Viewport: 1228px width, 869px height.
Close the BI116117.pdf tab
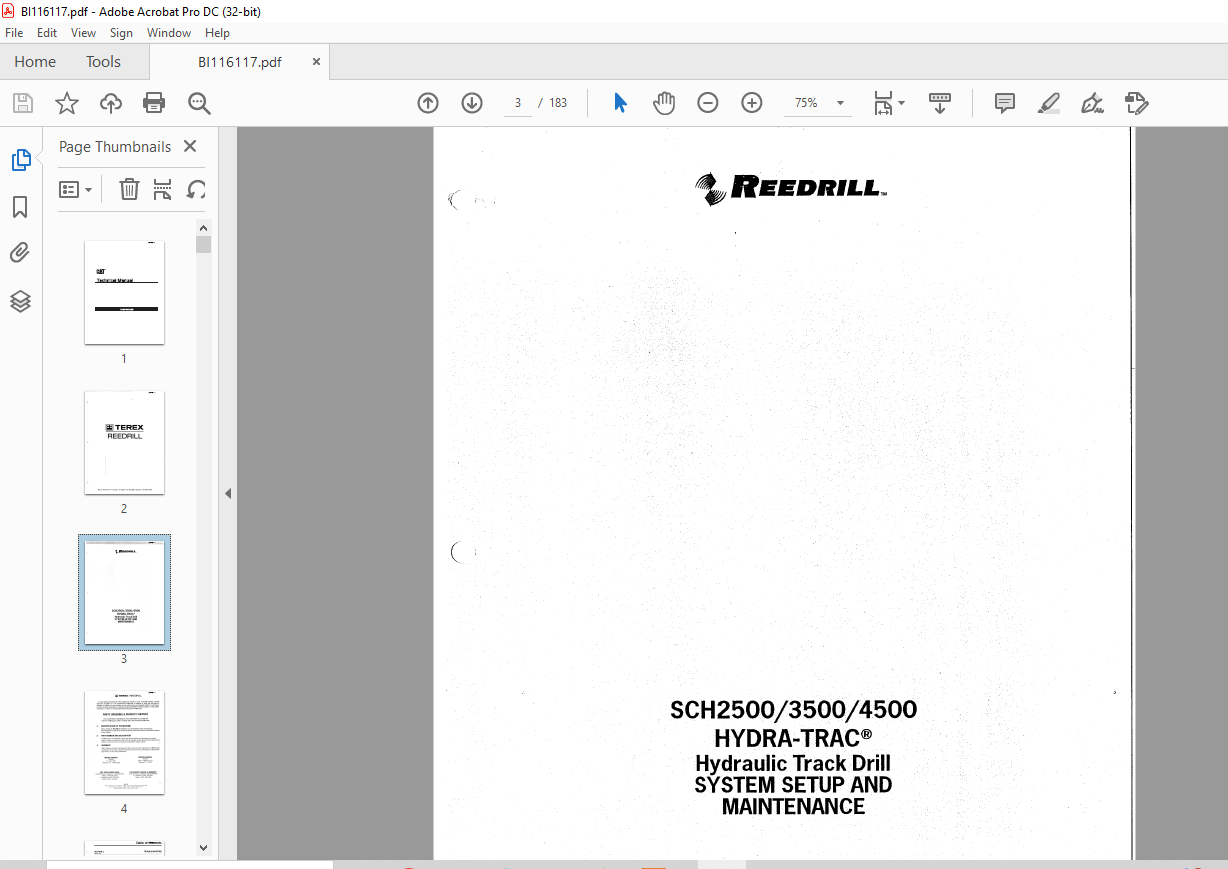317,61
